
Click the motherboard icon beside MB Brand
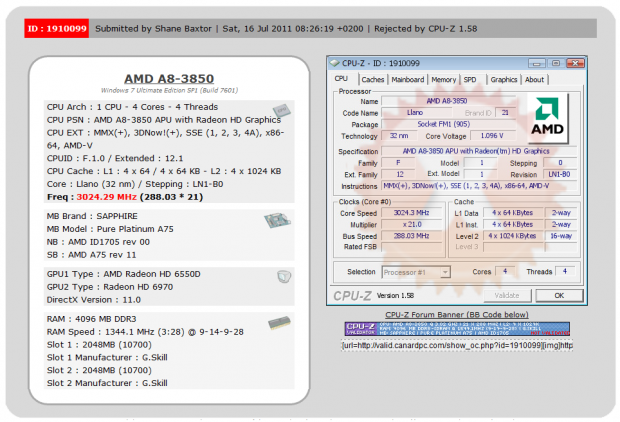click(x=278, y=220)
